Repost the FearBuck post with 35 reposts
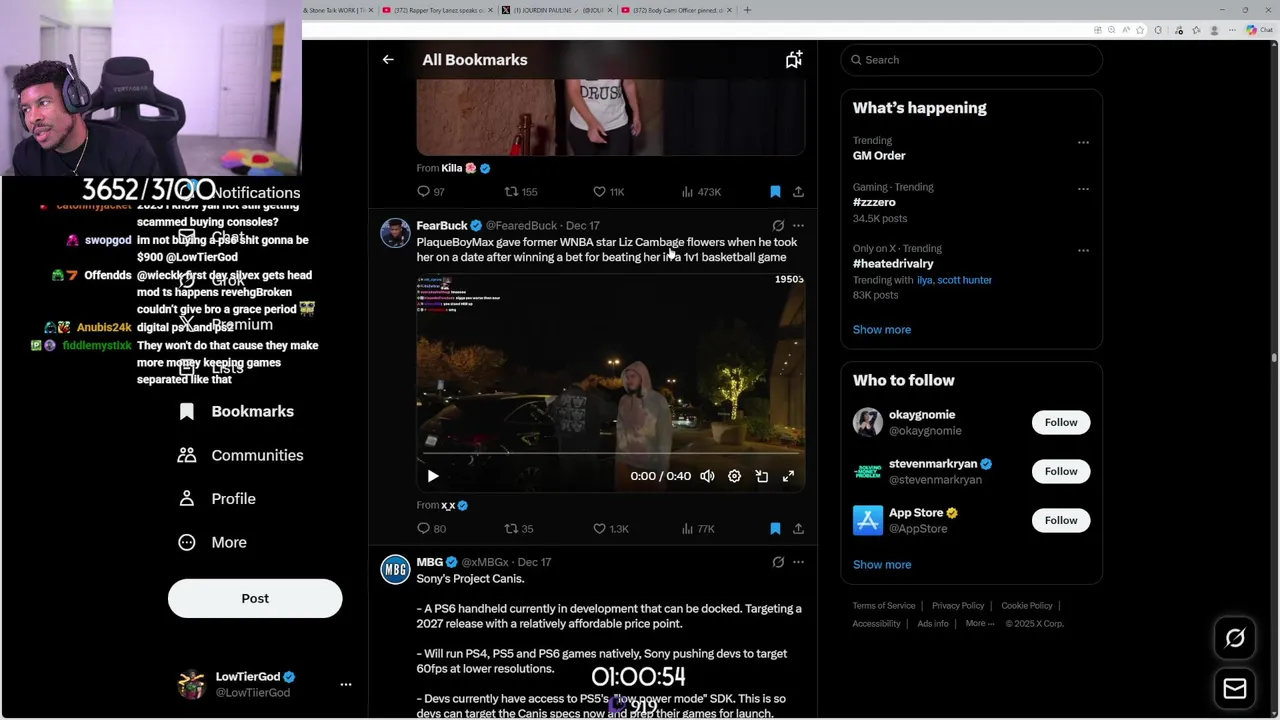Image resolution: width=1280 pixels, height=720 pixels. click(519, 528)
